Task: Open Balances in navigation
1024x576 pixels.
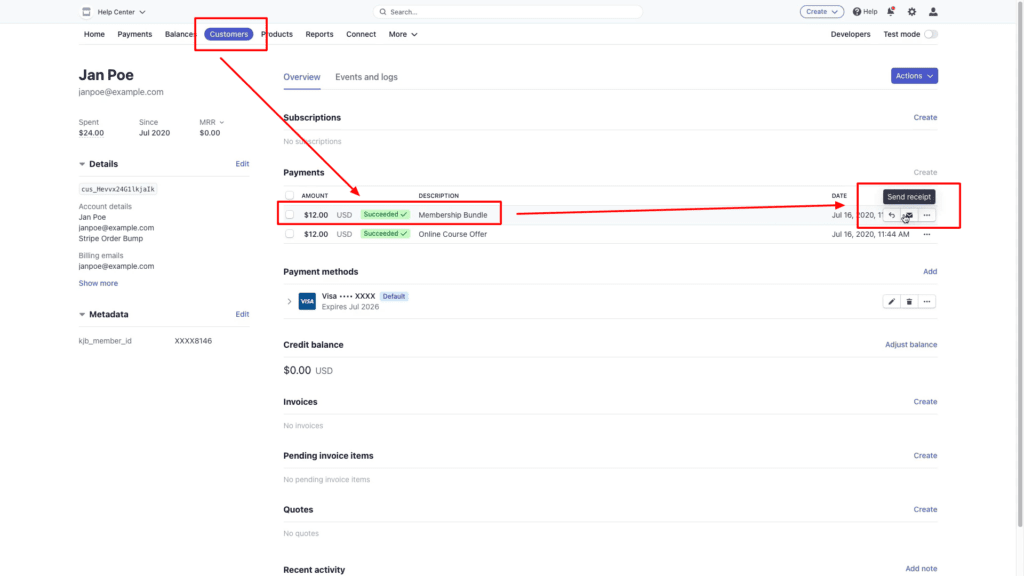Action: pyautogui.click(x=180, y=34)
